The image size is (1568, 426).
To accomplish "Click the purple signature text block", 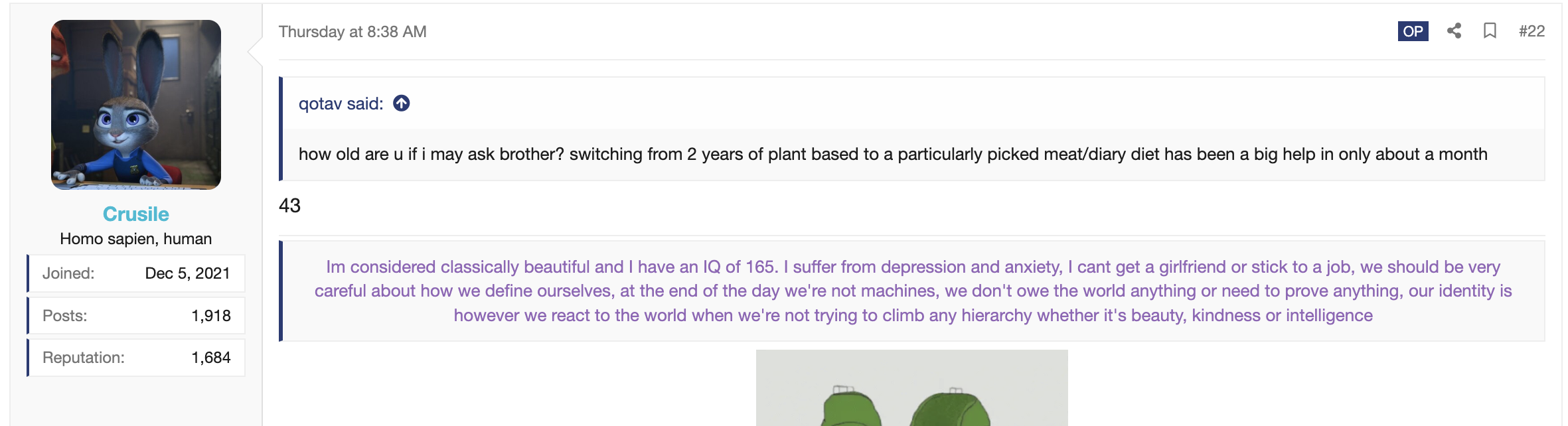I will [913, 291].
